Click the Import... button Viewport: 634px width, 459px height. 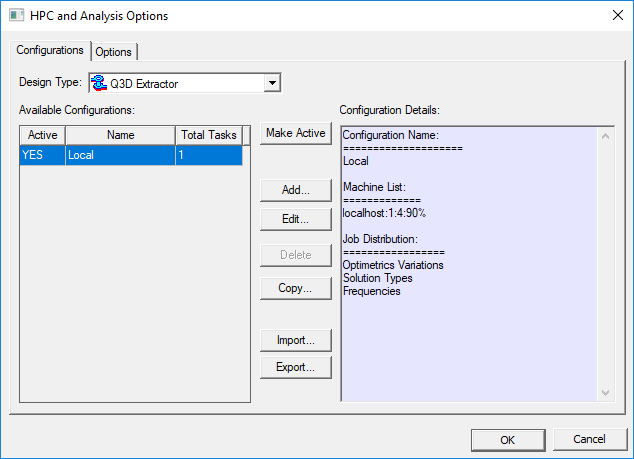pos(296,340)
